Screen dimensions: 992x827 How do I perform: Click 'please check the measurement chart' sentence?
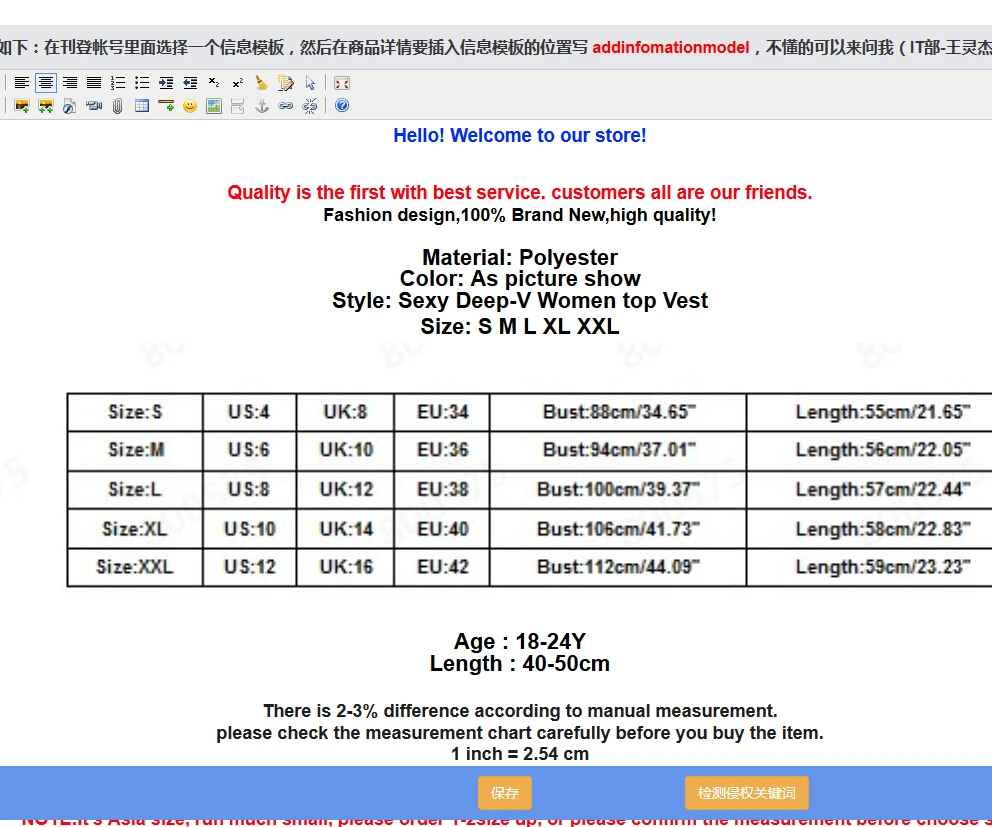520,733
